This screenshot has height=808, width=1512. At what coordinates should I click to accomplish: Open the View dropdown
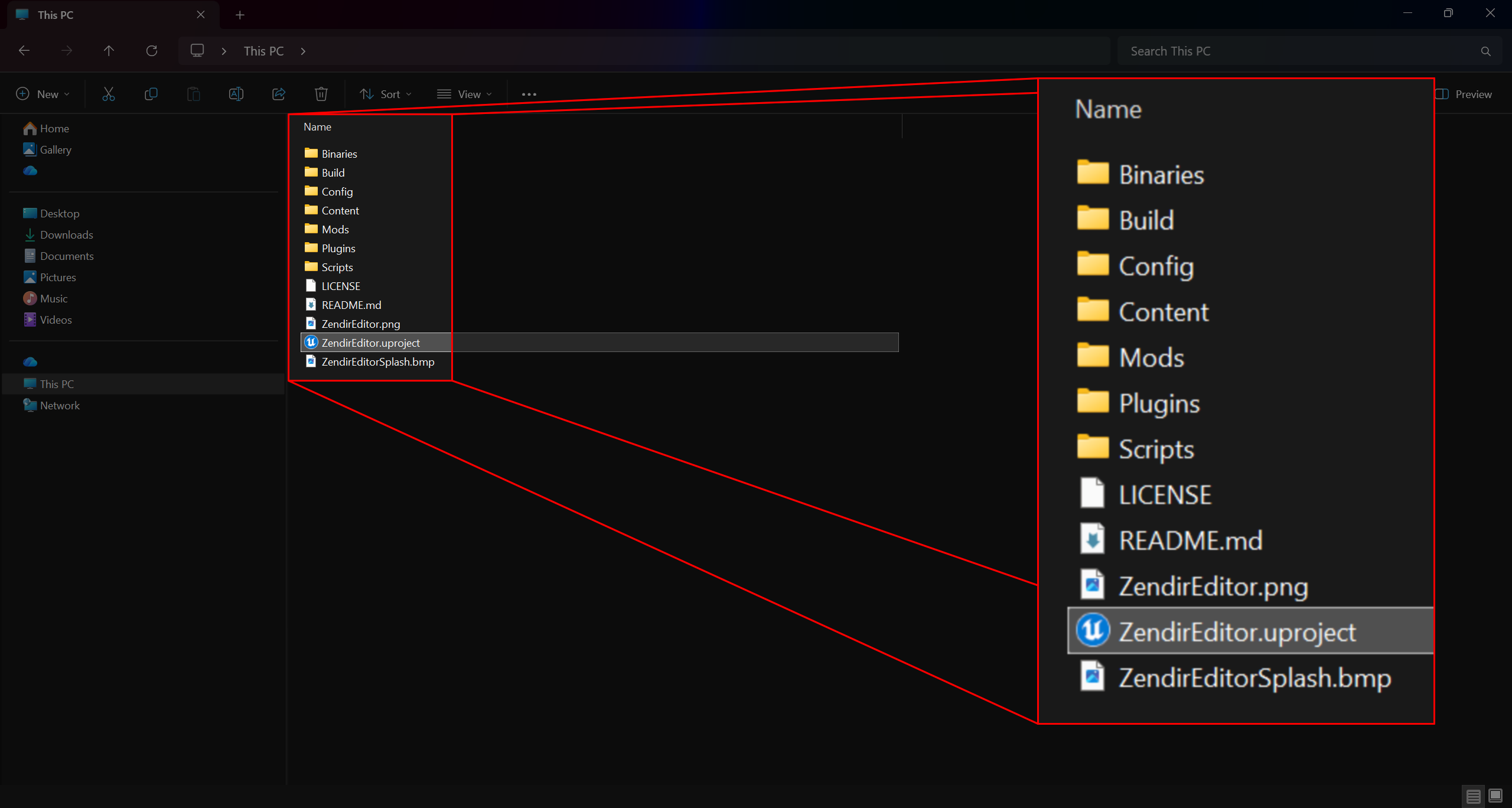465,94
